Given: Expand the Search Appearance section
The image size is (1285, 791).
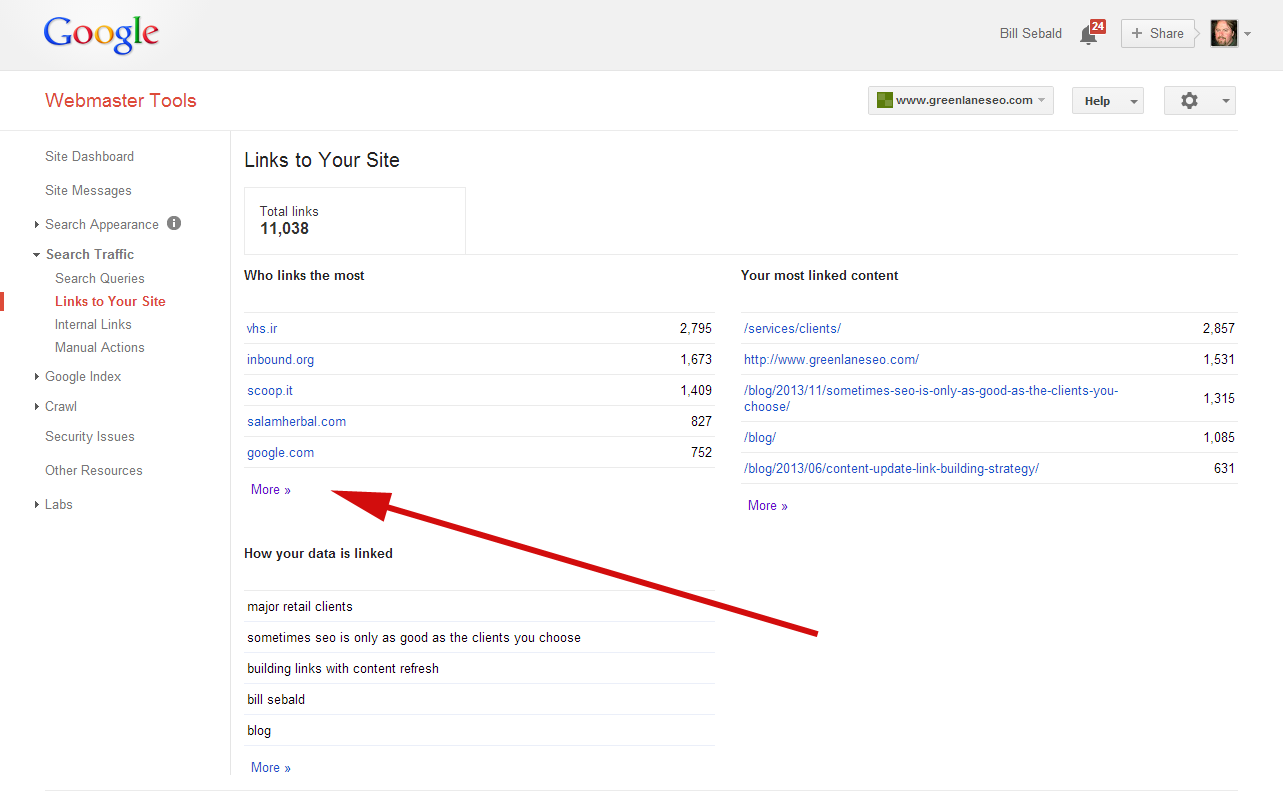Looking at the screenshot, I should coord(37,225).
